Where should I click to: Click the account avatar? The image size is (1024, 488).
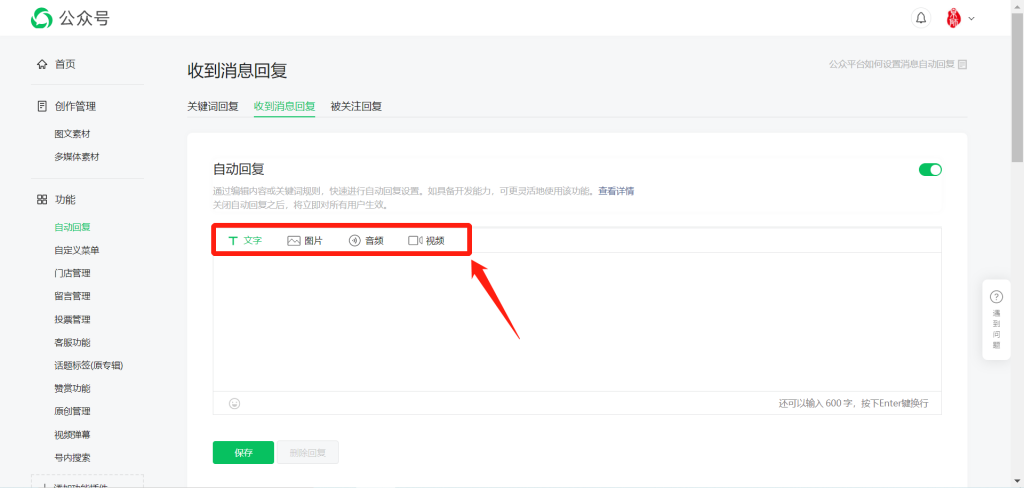953,18
